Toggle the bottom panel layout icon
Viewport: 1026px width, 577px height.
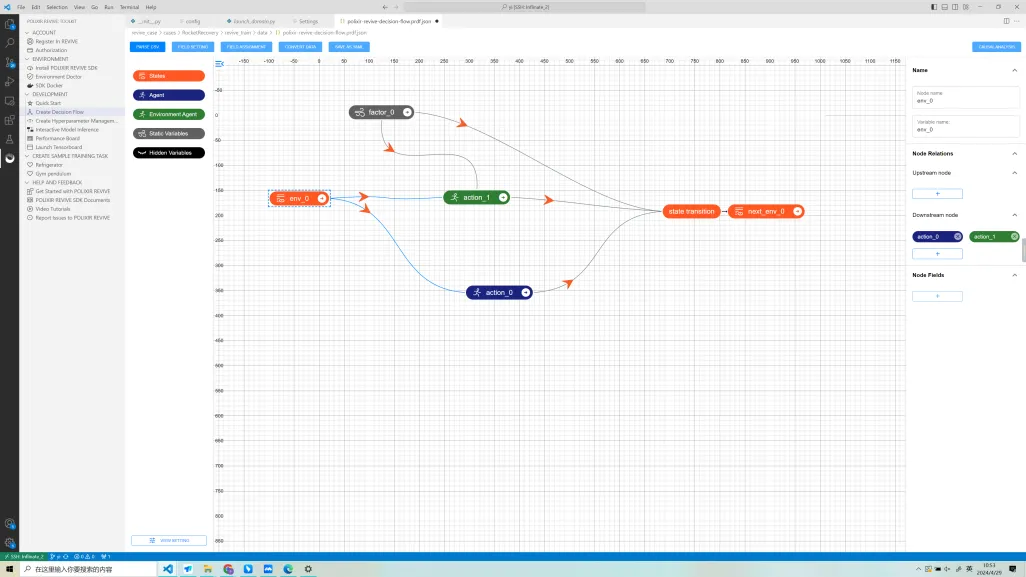[944, 7]
